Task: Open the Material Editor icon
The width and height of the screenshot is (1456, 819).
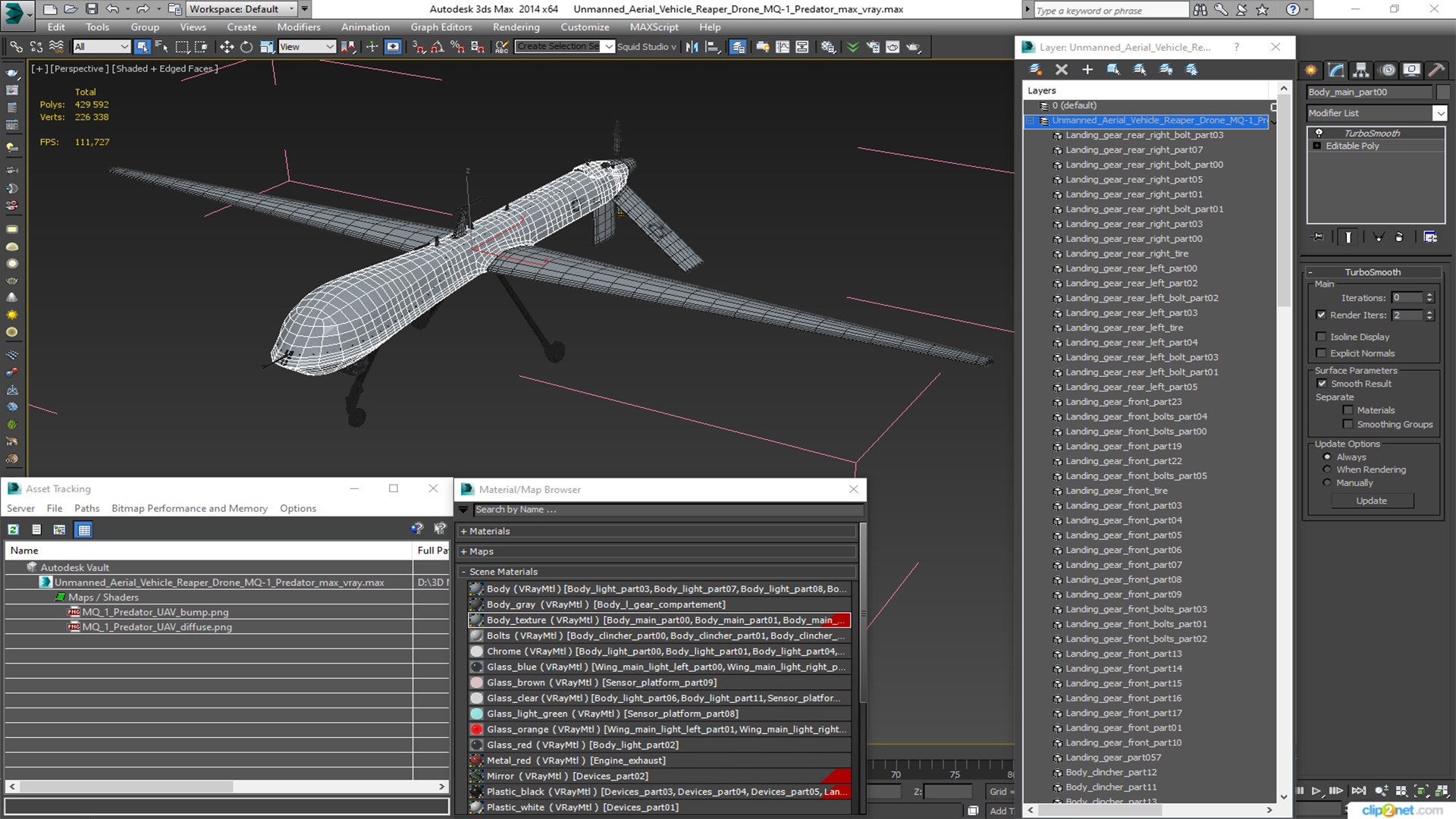Action: (828, 47)
